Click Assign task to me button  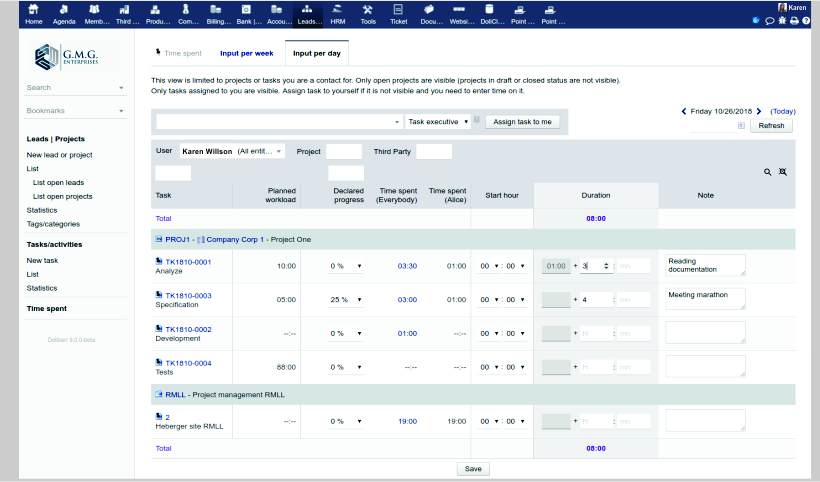pyautogui.click(x=522, y=122)
